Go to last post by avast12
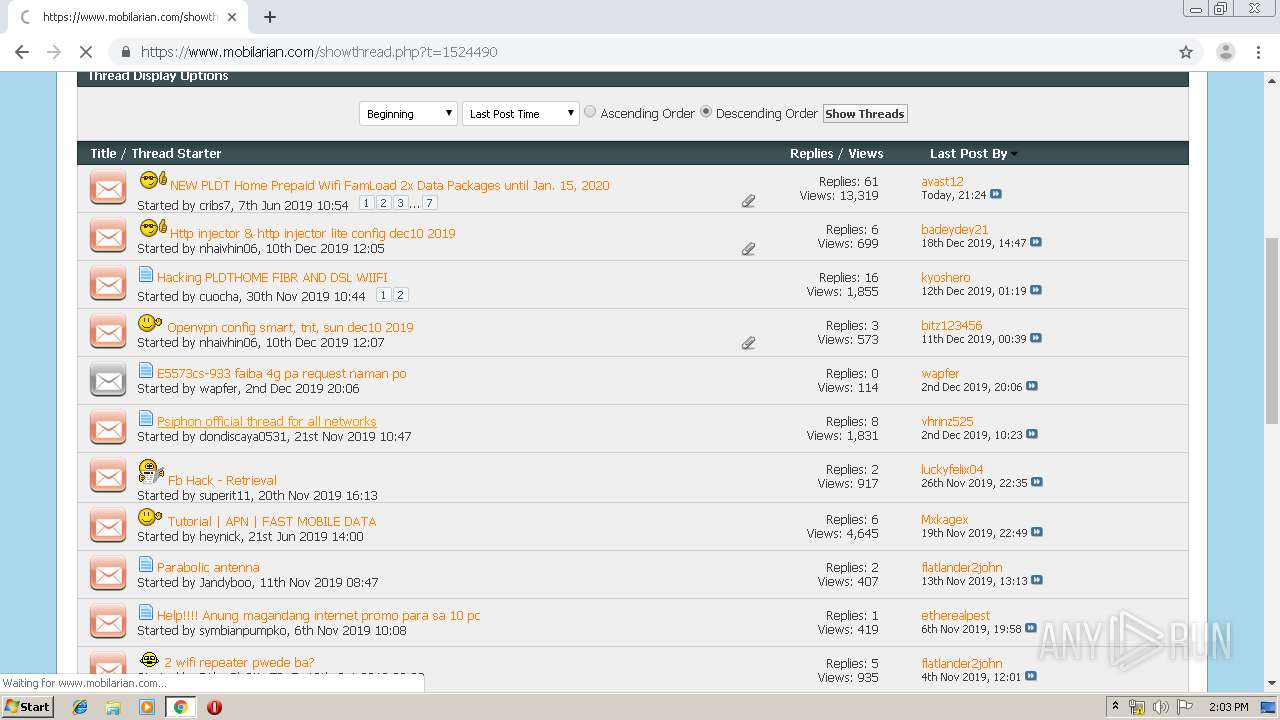 tap(996, 195)
